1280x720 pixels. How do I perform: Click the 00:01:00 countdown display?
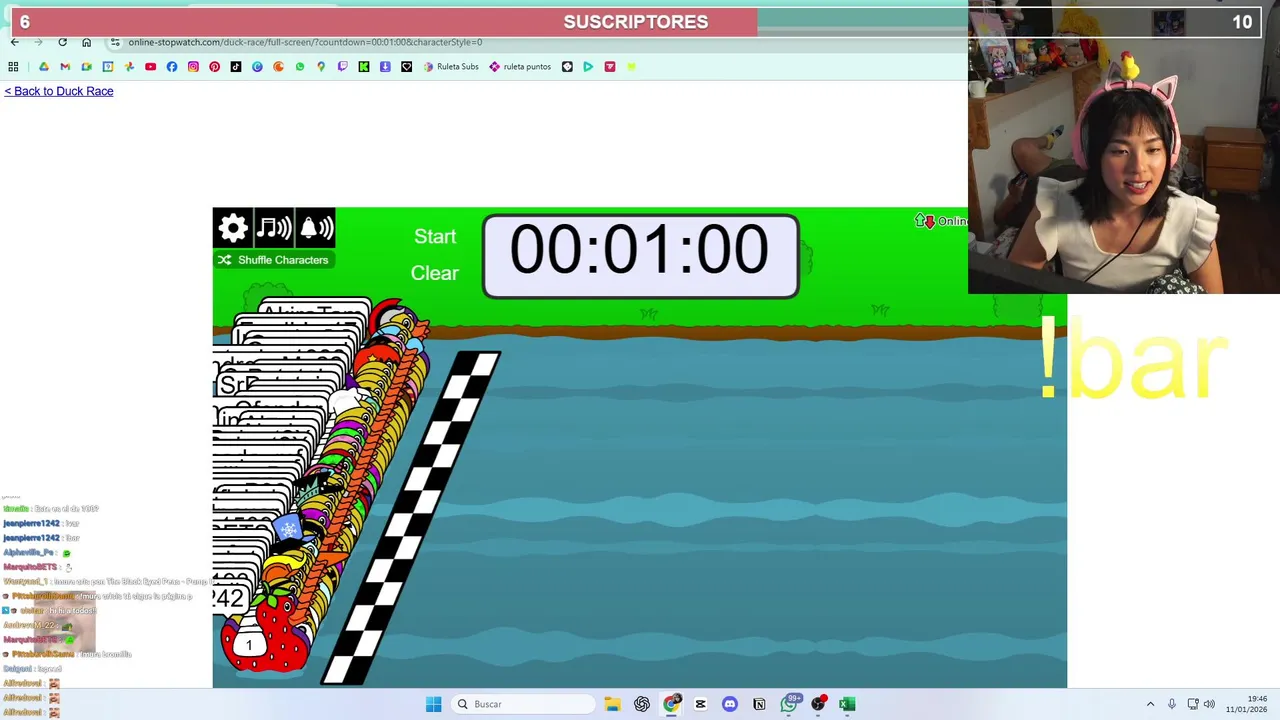[x=640, y=255]
